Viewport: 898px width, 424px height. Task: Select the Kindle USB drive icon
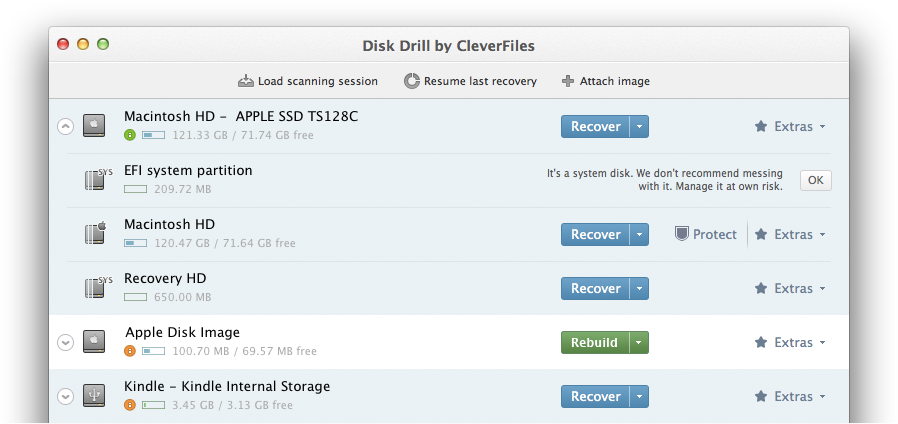click(94, 395)
